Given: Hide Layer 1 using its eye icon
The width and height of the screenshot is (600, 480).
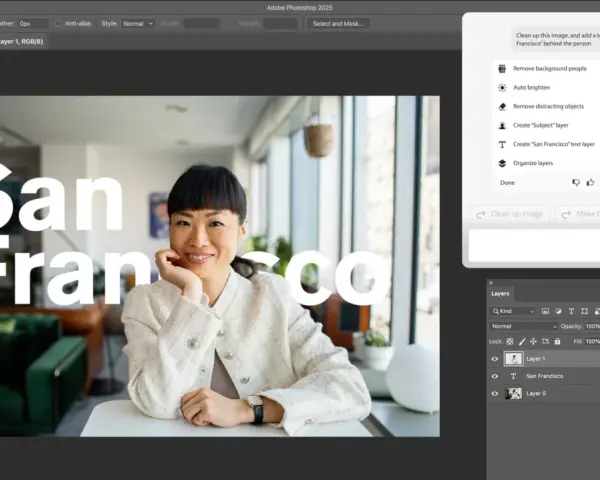Looking at the screenshot, I should click(x=495, y=359).
